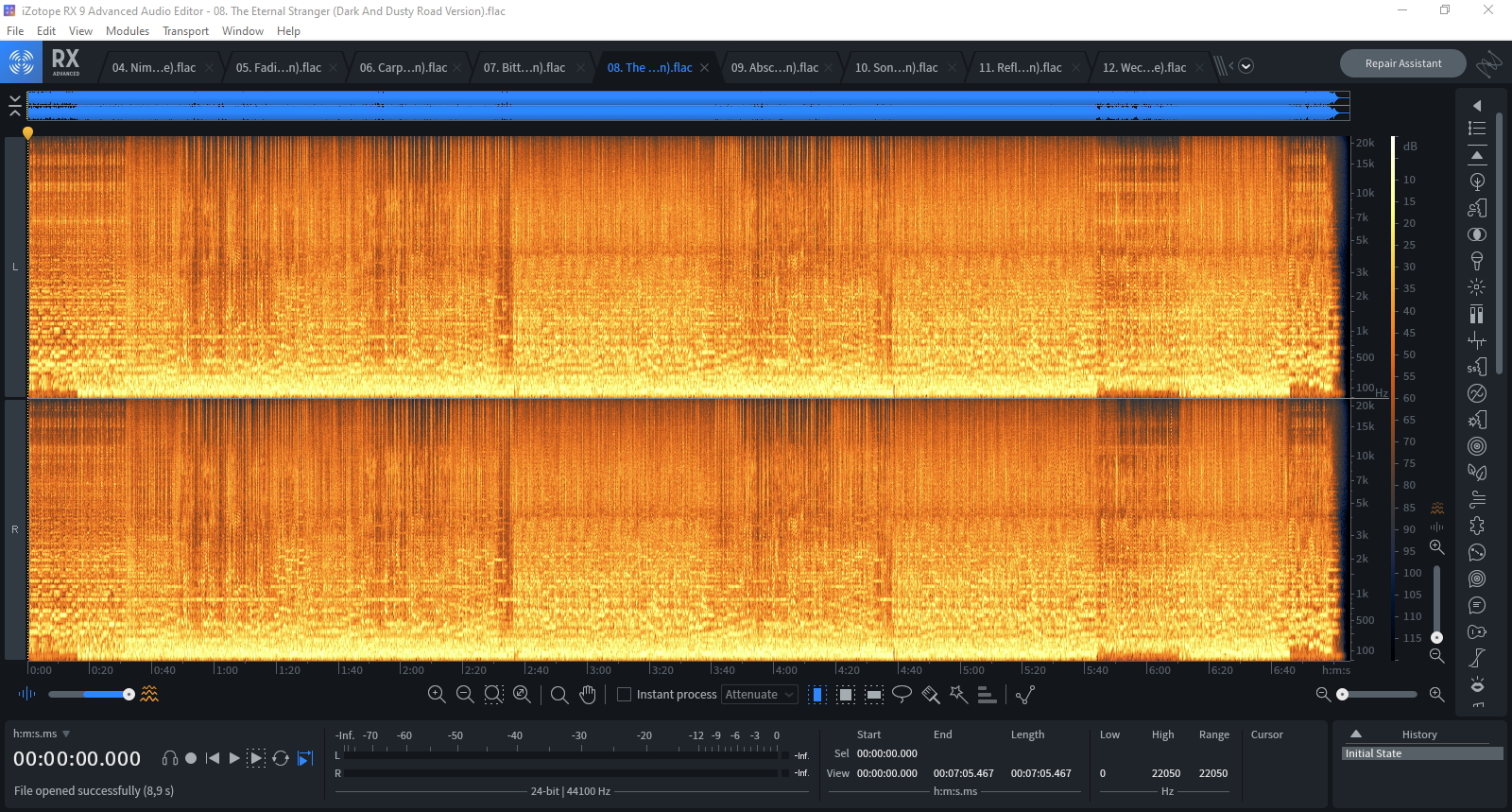Adjust the waveform/spectrogram opacity slider
The height and width of the screenshot is (812, 1512).
coord(129,695)
